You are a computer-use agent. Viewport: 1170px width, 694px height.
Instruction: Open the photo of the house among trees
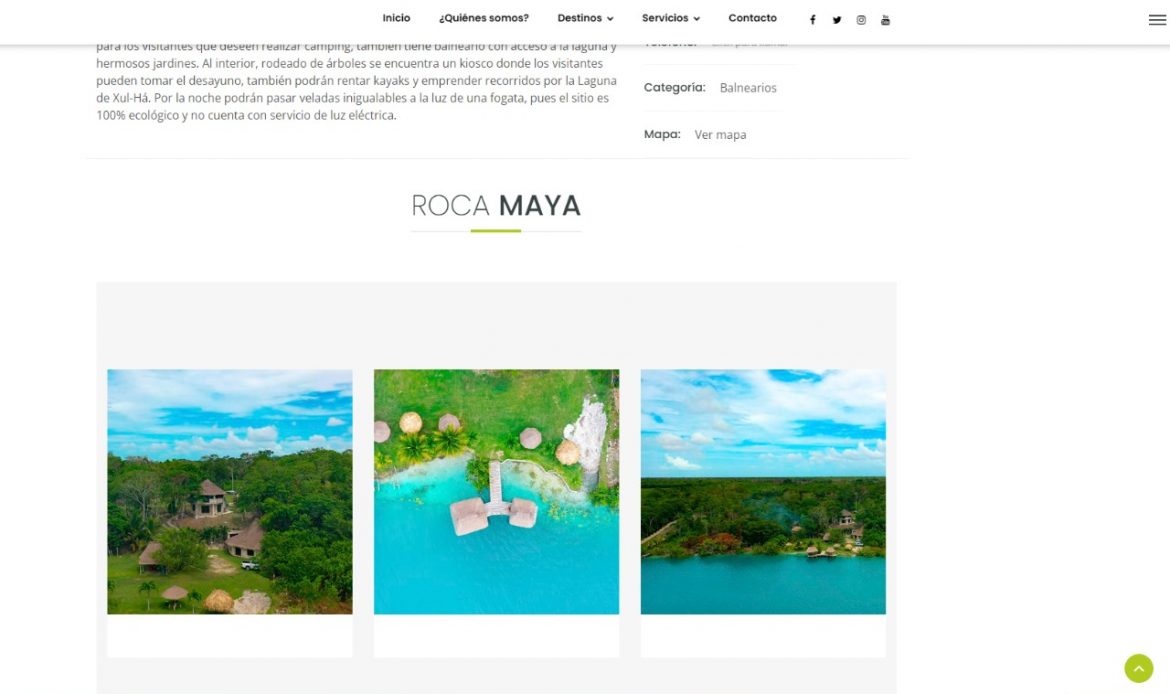(x=230, y=492)
